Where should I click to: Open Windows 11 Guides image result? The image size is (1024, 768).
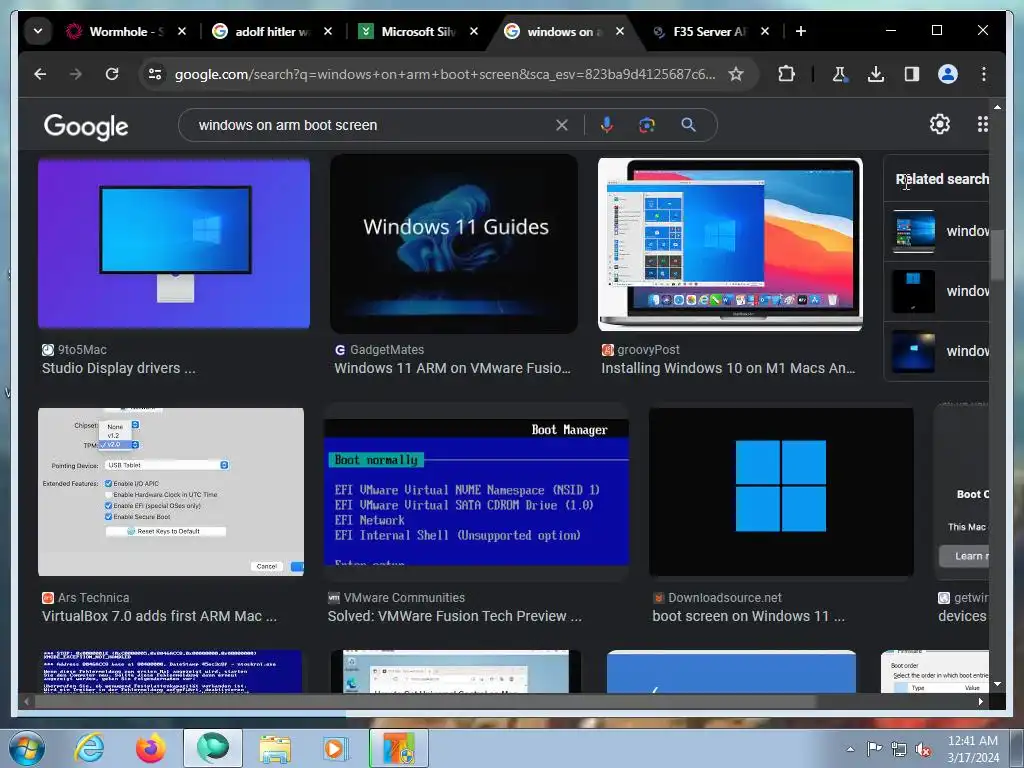point(454,244)
